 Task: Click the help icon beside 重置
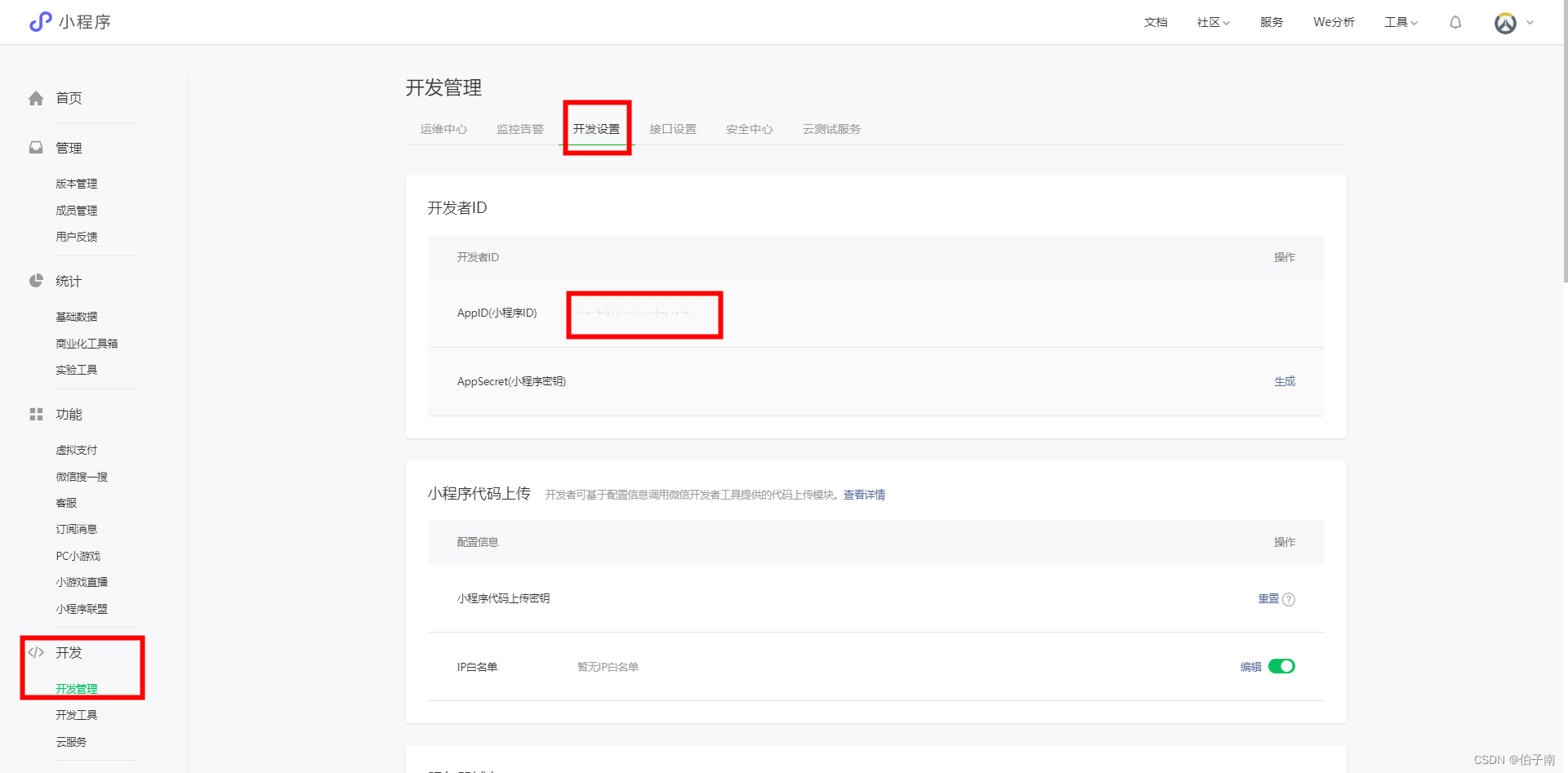1289,598
